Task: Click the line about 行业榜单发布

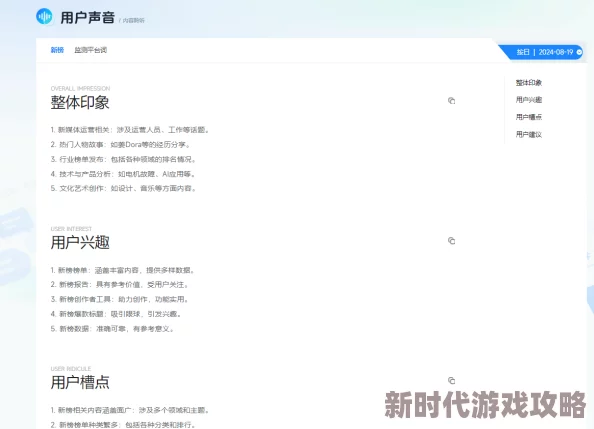Action: coord(123,159)
